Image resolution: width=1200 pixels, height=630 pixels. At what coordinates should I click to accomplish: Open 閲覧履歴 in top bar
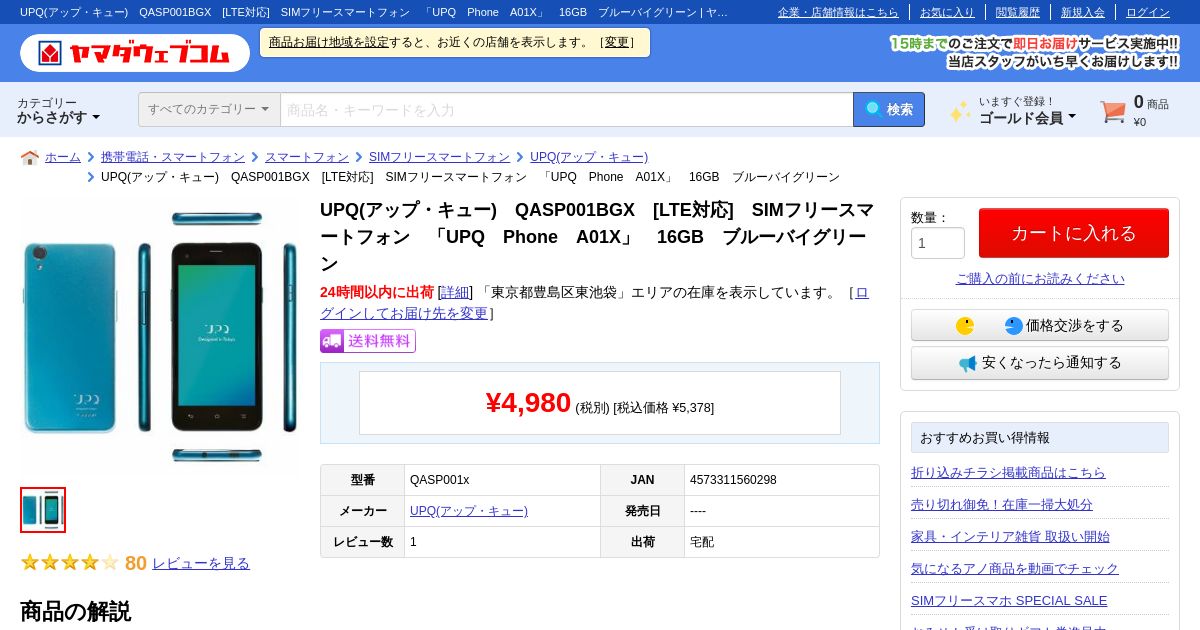click(x=1018, y=12)
